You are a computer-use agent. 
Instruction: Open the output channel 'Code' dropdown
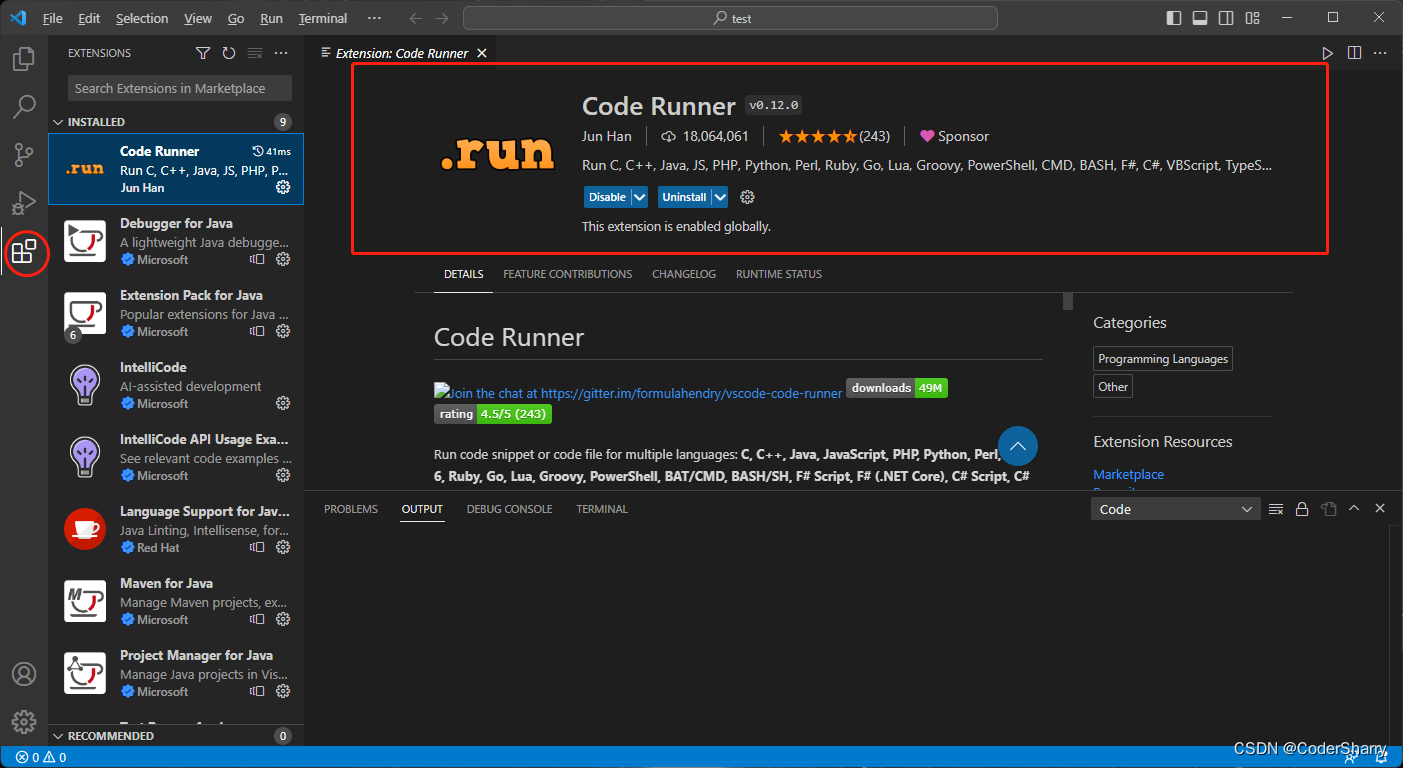coord(1175,509)
